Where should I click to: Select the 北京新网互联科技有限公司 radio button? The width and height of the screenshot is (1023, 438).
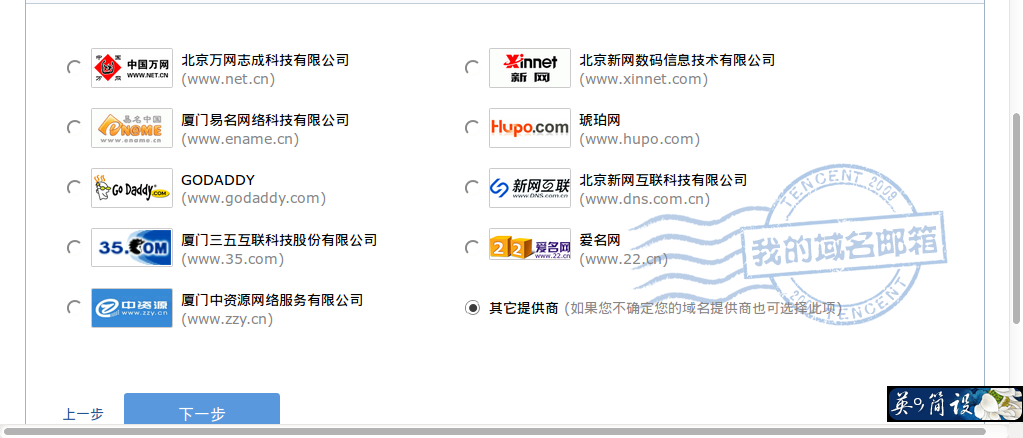pos(472,187)
